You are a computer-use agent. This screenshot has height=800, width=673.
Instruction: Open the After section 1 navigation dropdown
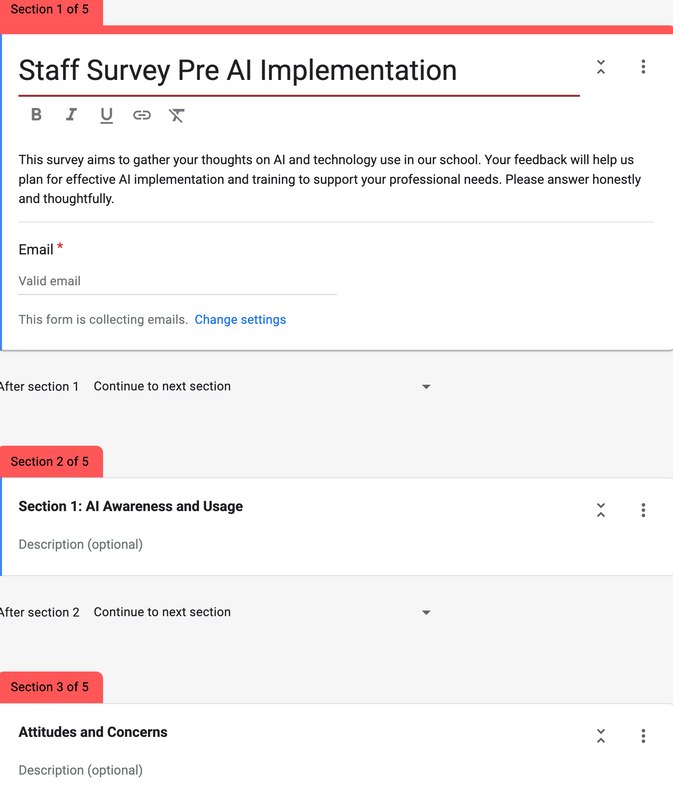click(262, 387)
